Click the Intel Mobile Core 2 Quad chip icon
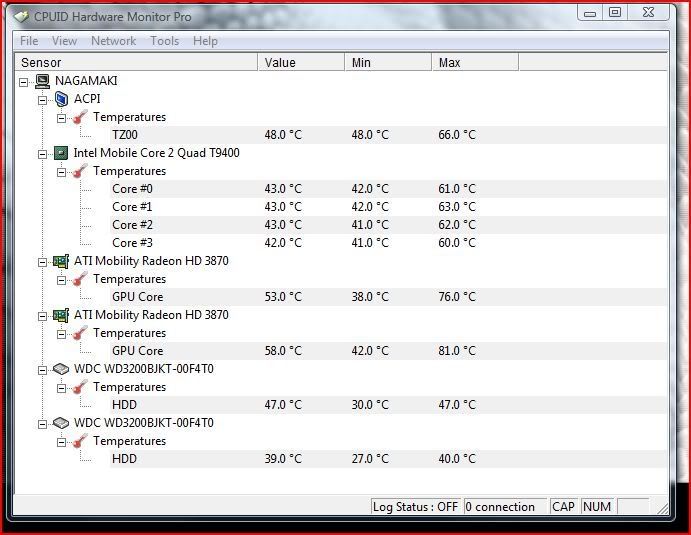This screenshot has width=691, height=535. point(61,153)
